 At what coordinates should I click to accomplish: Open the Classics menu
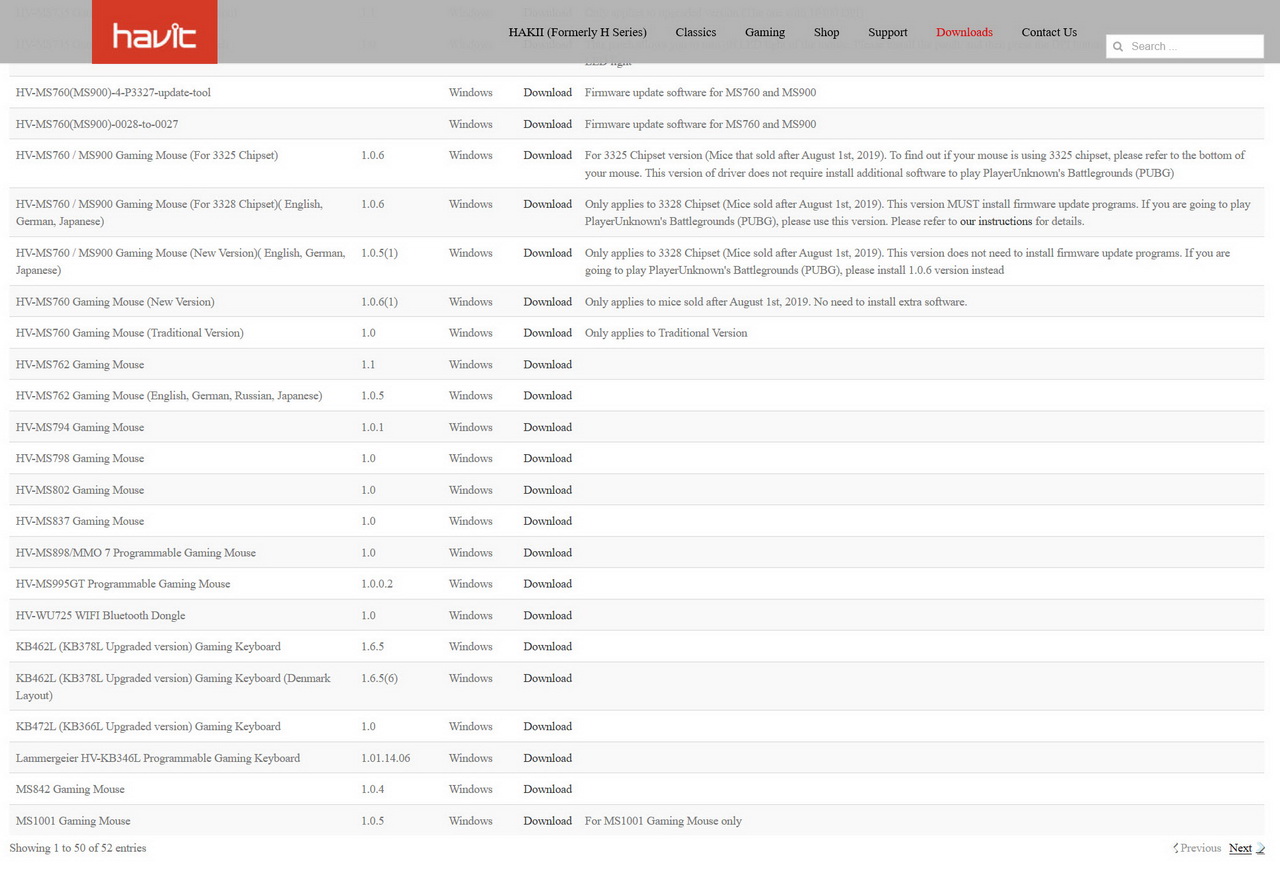click(695, 32)
